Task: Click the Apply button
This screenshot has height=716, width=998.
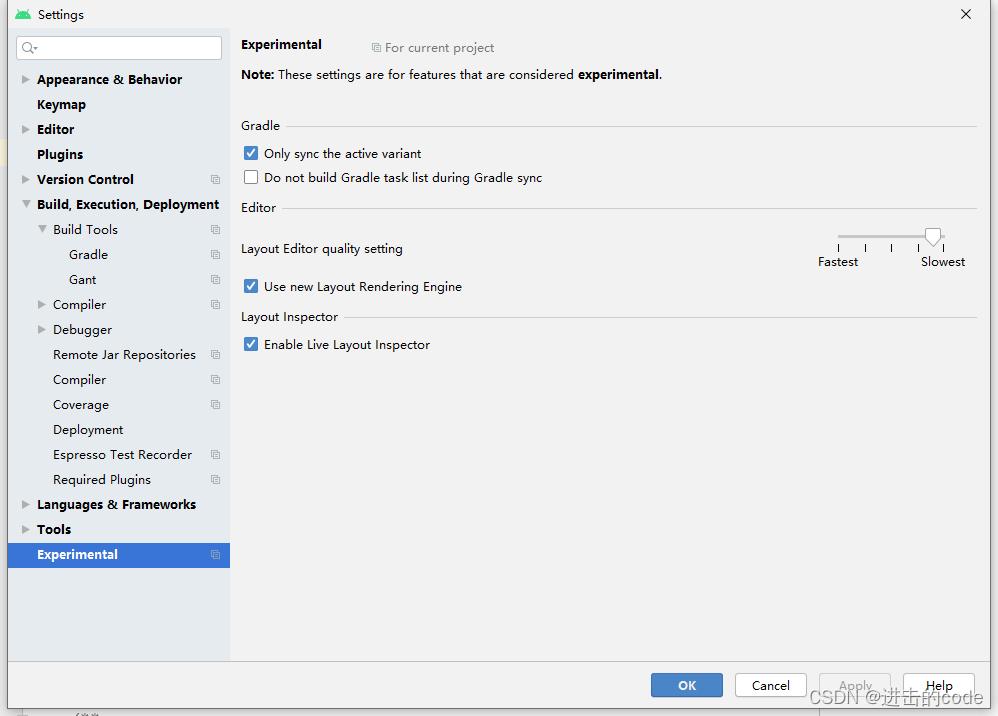Action: [855, 685]
